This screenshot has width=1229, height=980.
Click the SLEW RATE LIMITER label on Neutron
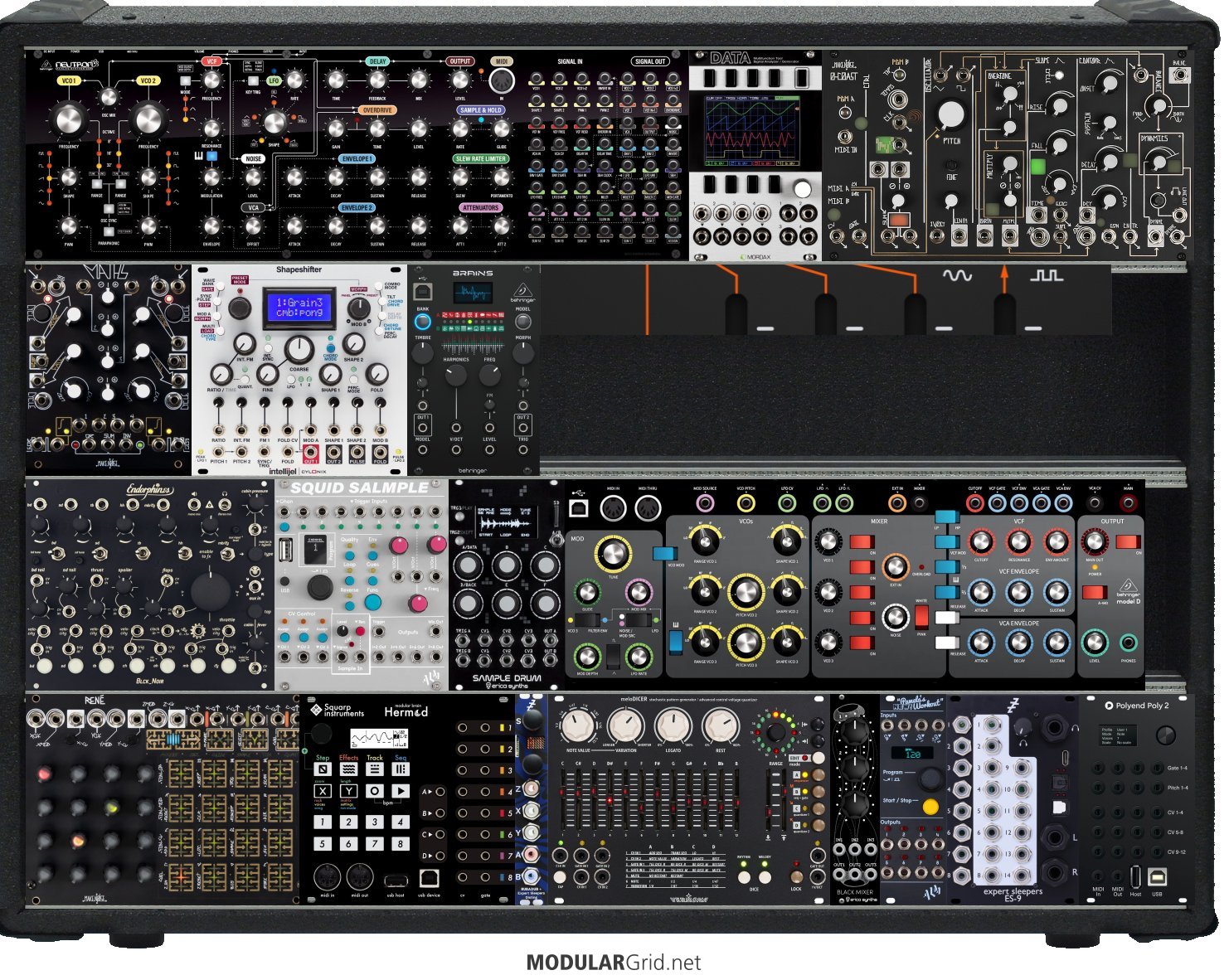pos(480,159)
